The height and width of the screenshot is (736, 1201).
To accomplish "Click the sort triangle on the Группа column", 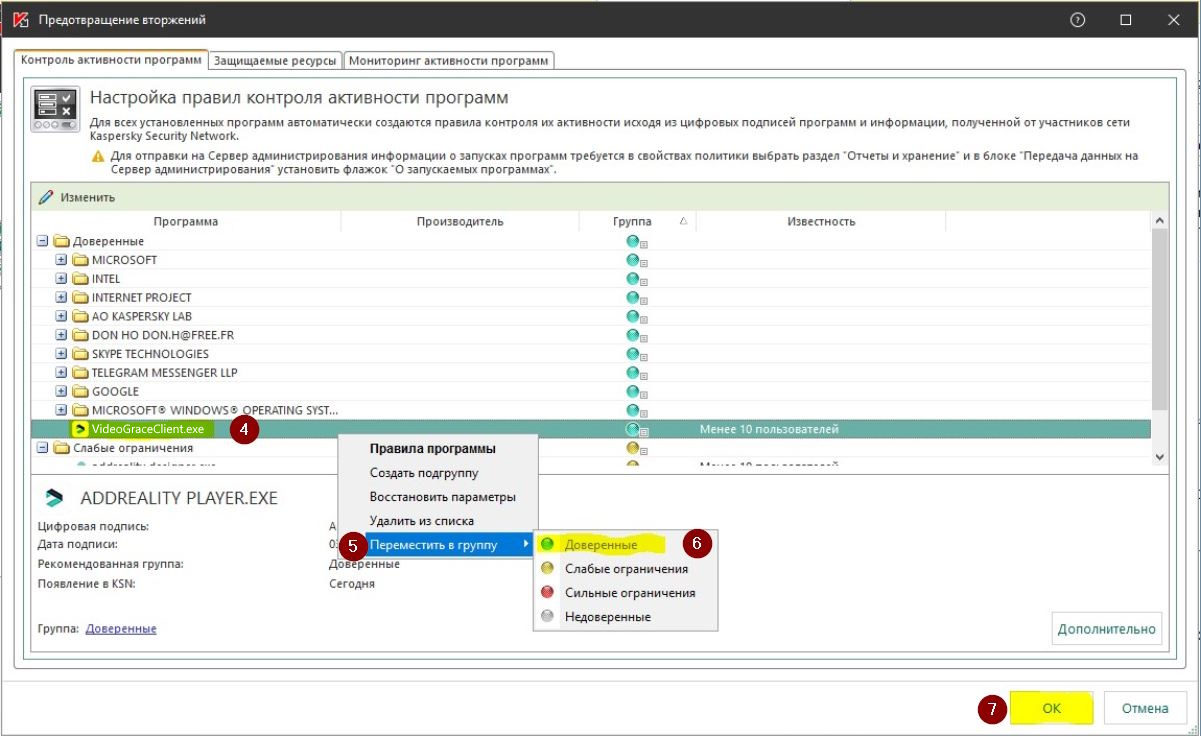I will pos(683,221).
